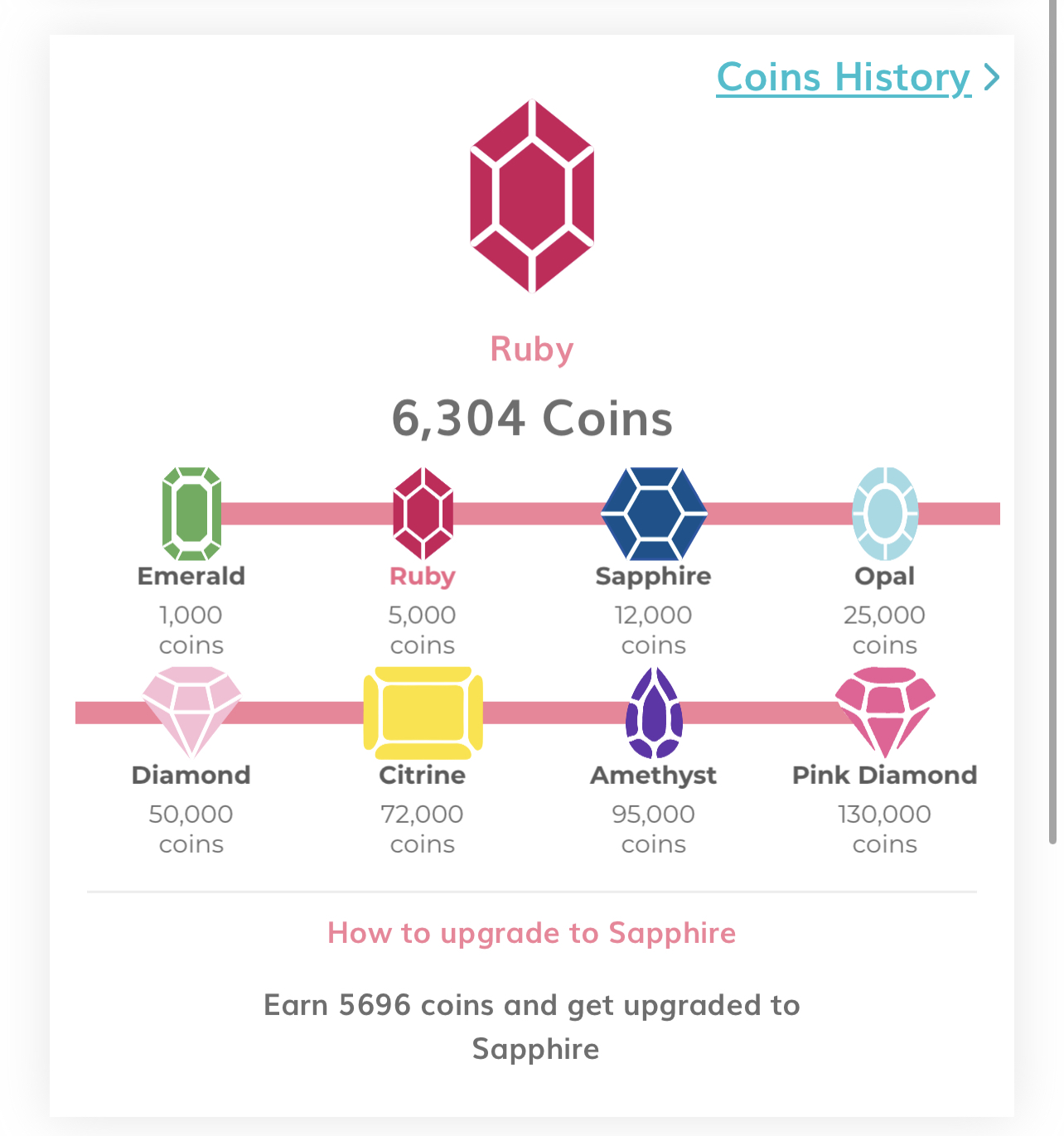Select the green Emerald gem icon

[191, 514]
